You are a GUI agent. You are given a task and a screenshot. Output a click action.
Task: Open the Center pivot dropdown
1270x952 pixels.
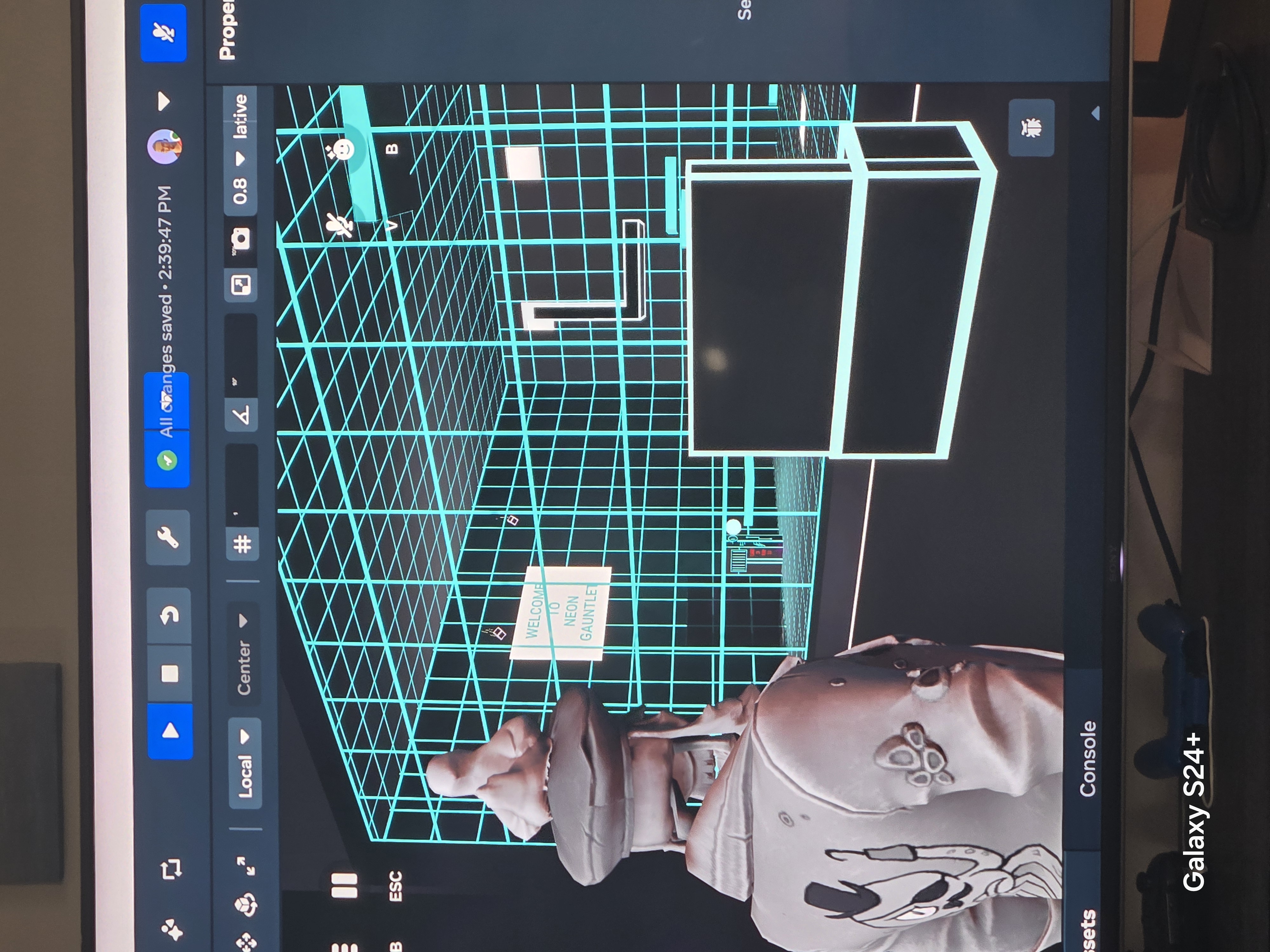pos(244,654)
